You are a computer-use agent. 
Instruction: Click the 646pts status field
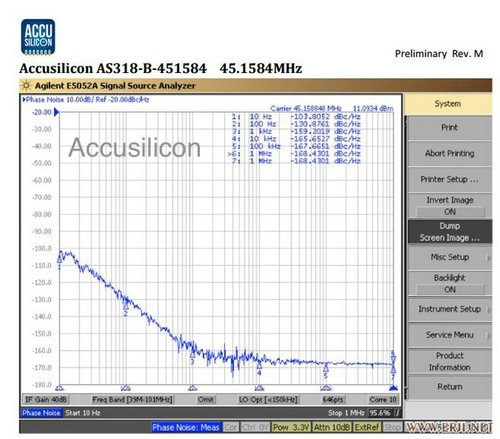pyautogui.click(x=333, y=399)
